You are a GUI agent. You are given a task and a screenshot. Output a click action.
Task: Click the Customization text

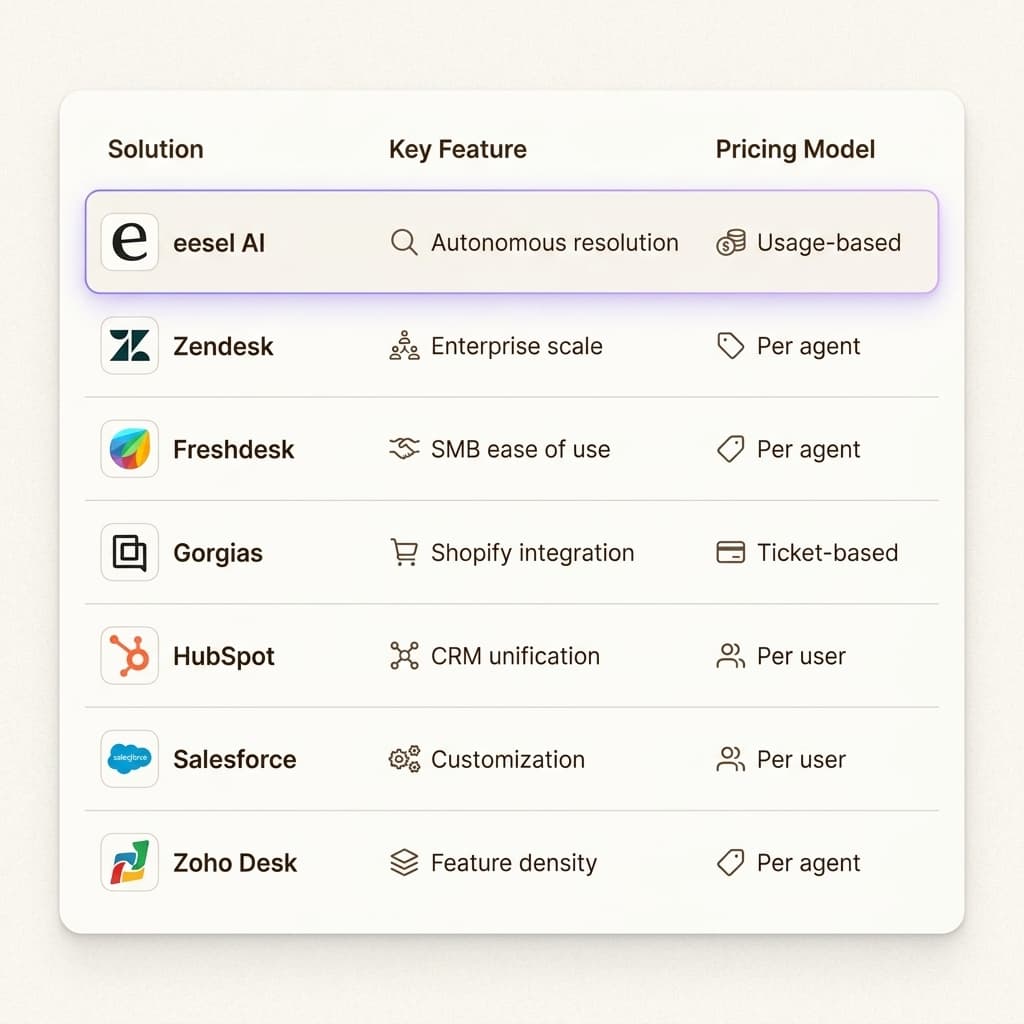[508, 759]
